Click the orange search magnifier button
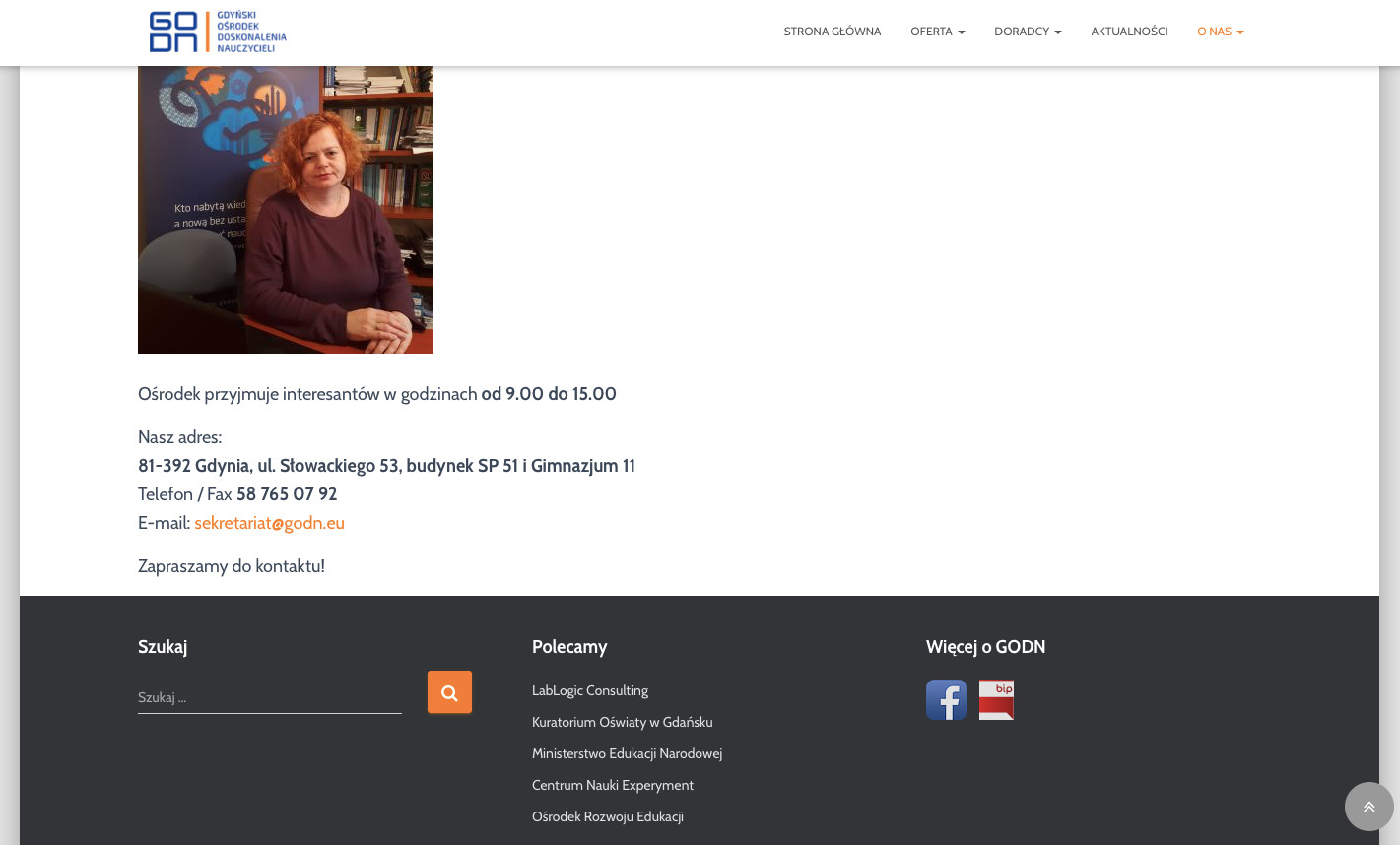This screenshot has width=1400, height=845. coord(449,692)
